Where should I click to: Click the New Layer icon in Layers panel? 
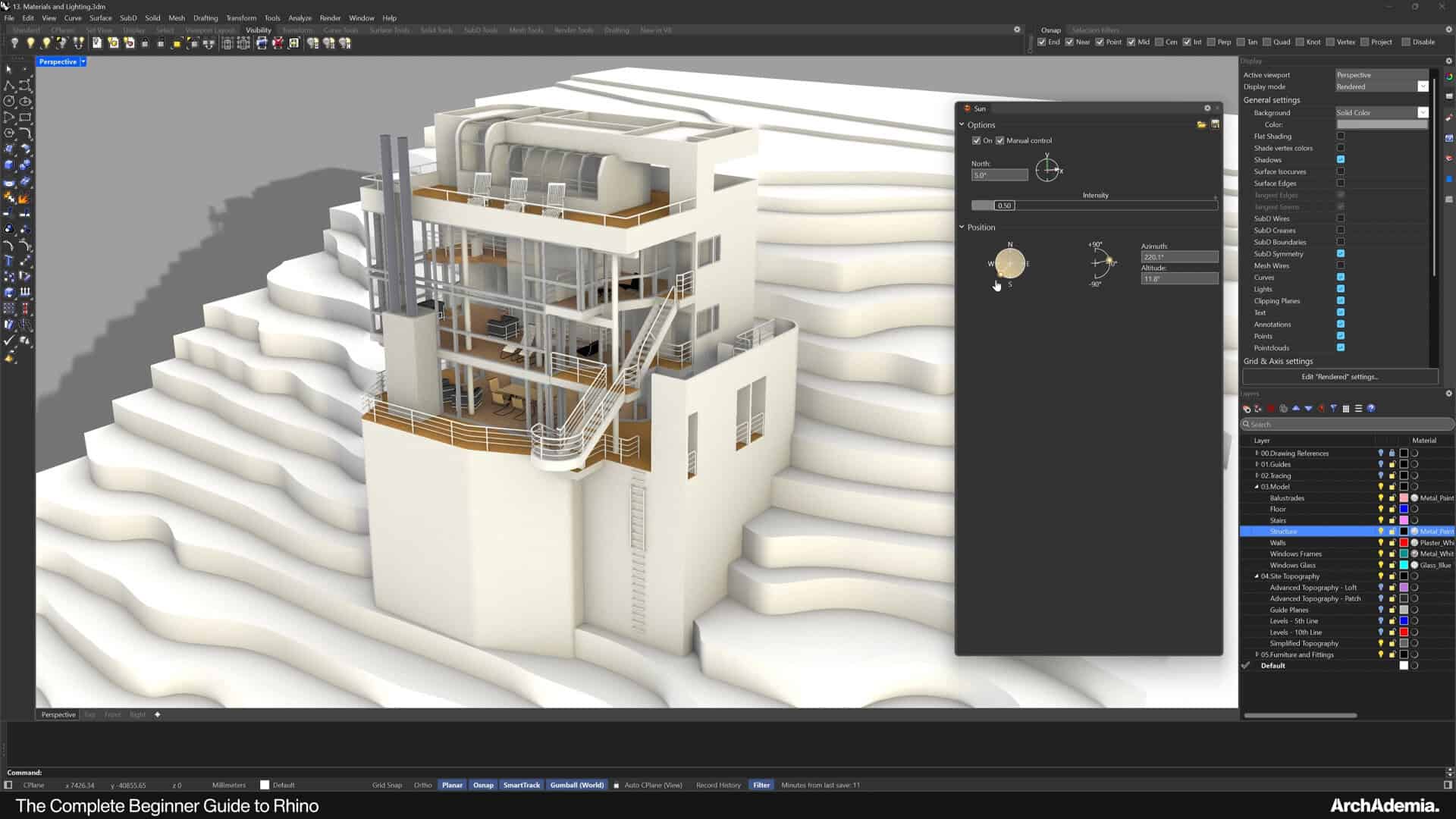pos(1247,408)
